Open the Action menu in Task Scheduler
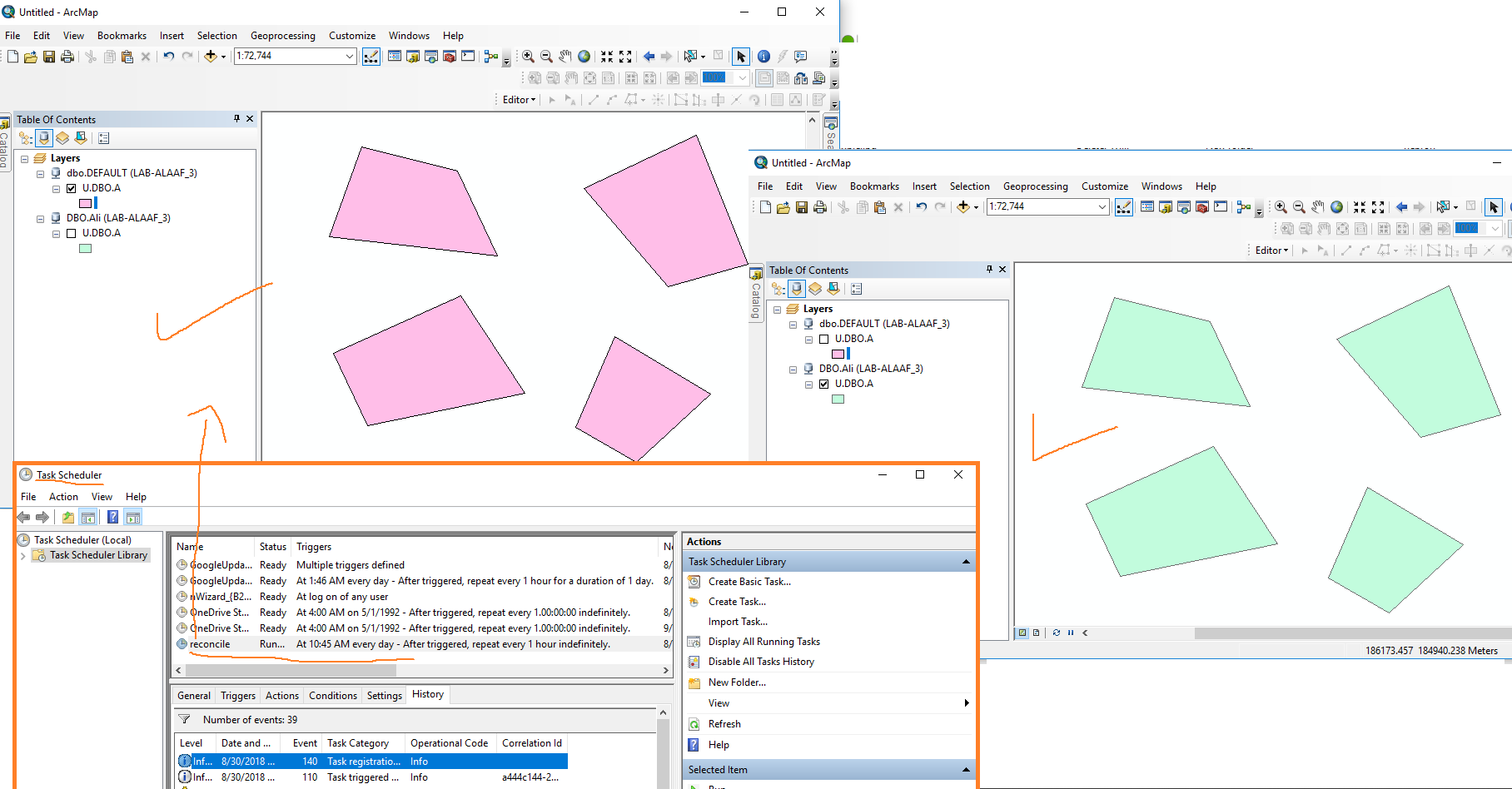 pos(63,497)
